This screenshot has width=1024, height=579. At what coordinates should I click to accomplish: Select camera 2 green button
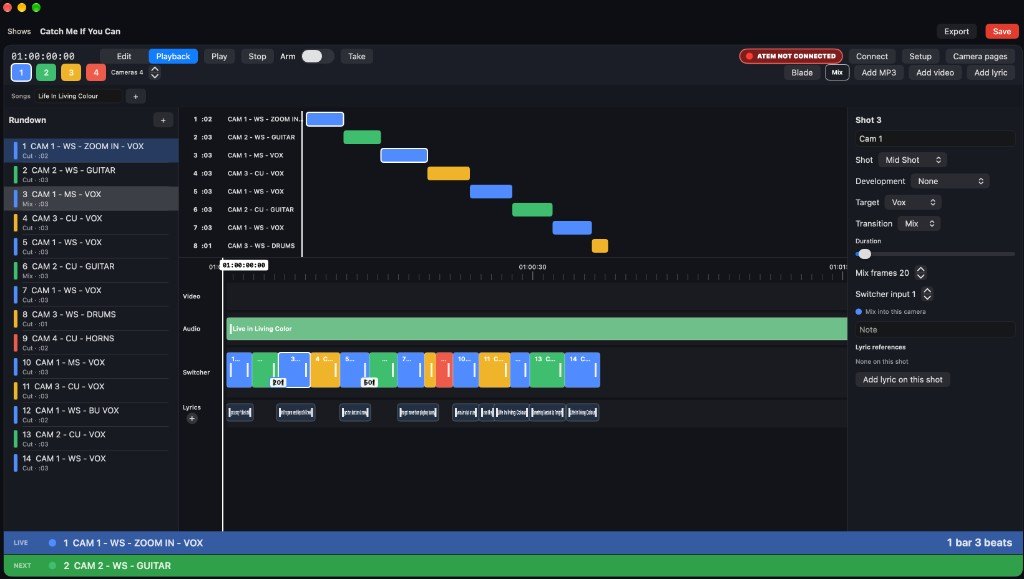coord(46,72)
